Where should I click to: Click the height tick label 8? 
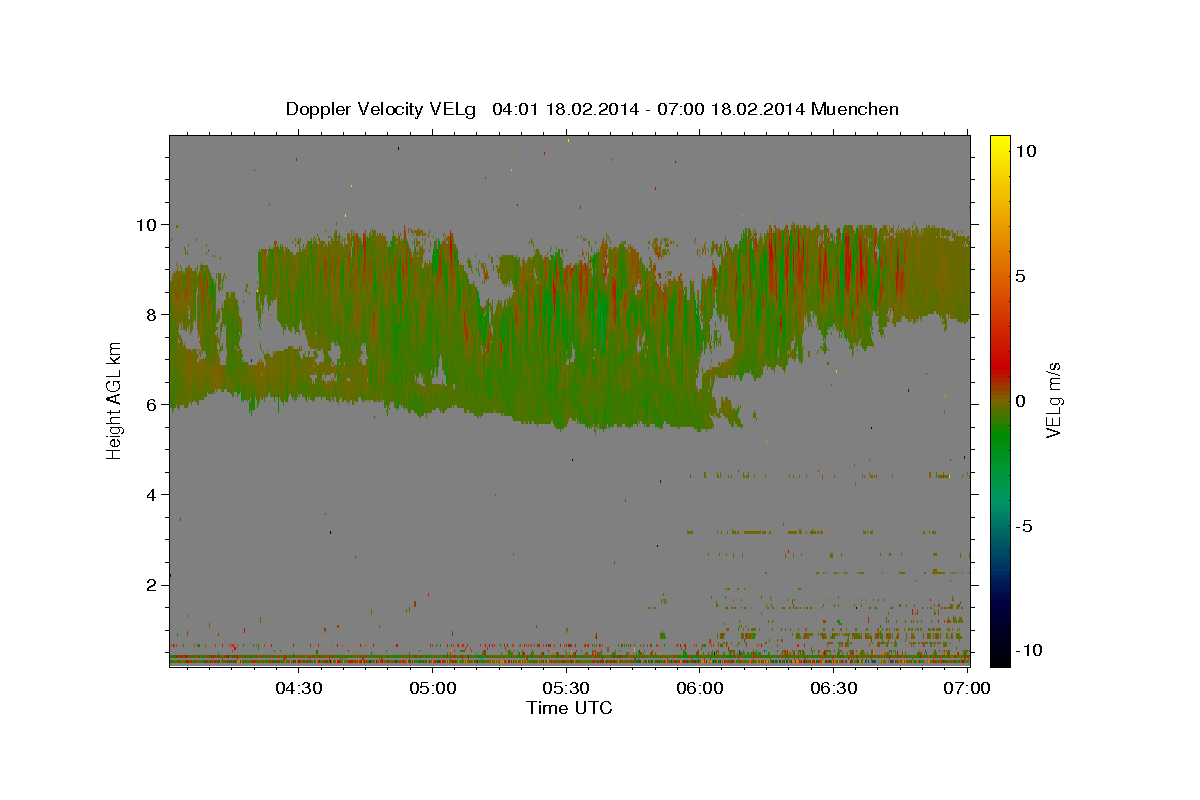[x=153, y=314]
